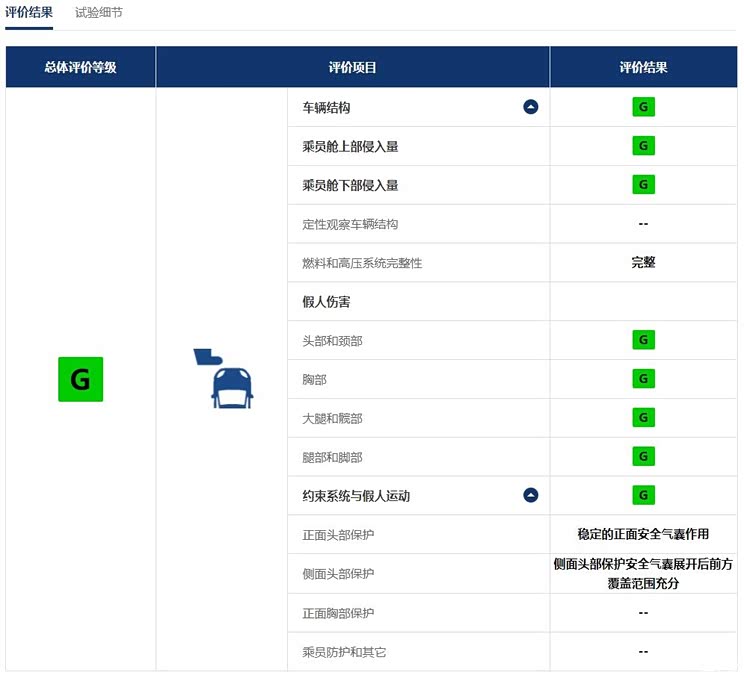Select the 约束系统与假人运动 row label
Viewport: 744px width, 678px height.
[356, 496]
